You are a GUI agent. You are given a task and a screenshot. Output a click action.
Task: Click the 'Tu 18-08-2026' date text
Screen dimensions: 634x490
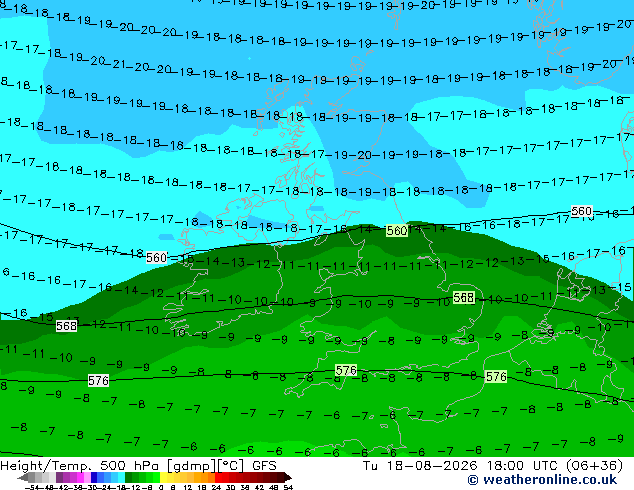pos(420,466)
